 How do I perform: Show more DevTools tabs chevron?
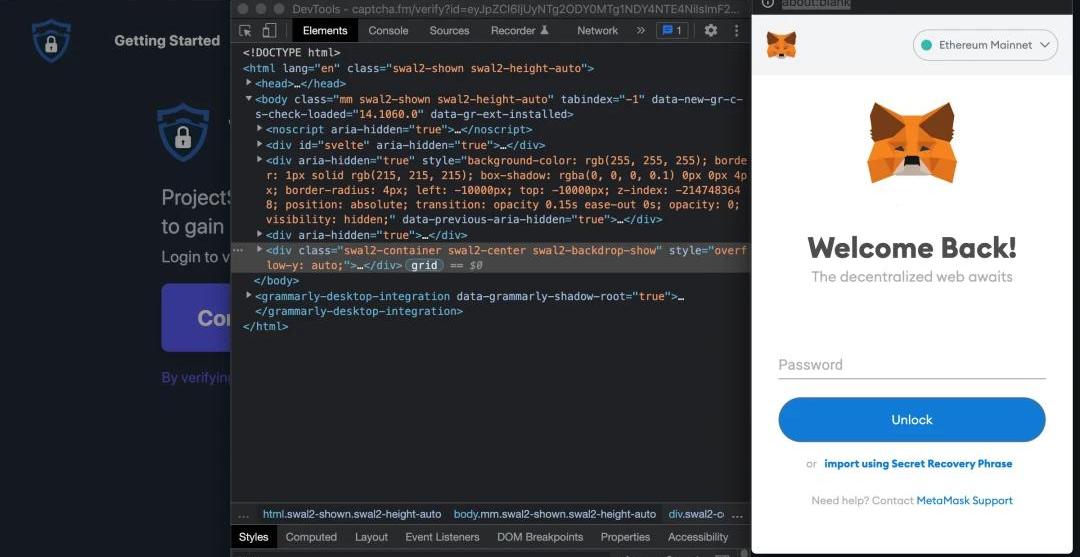click(641, 31)
